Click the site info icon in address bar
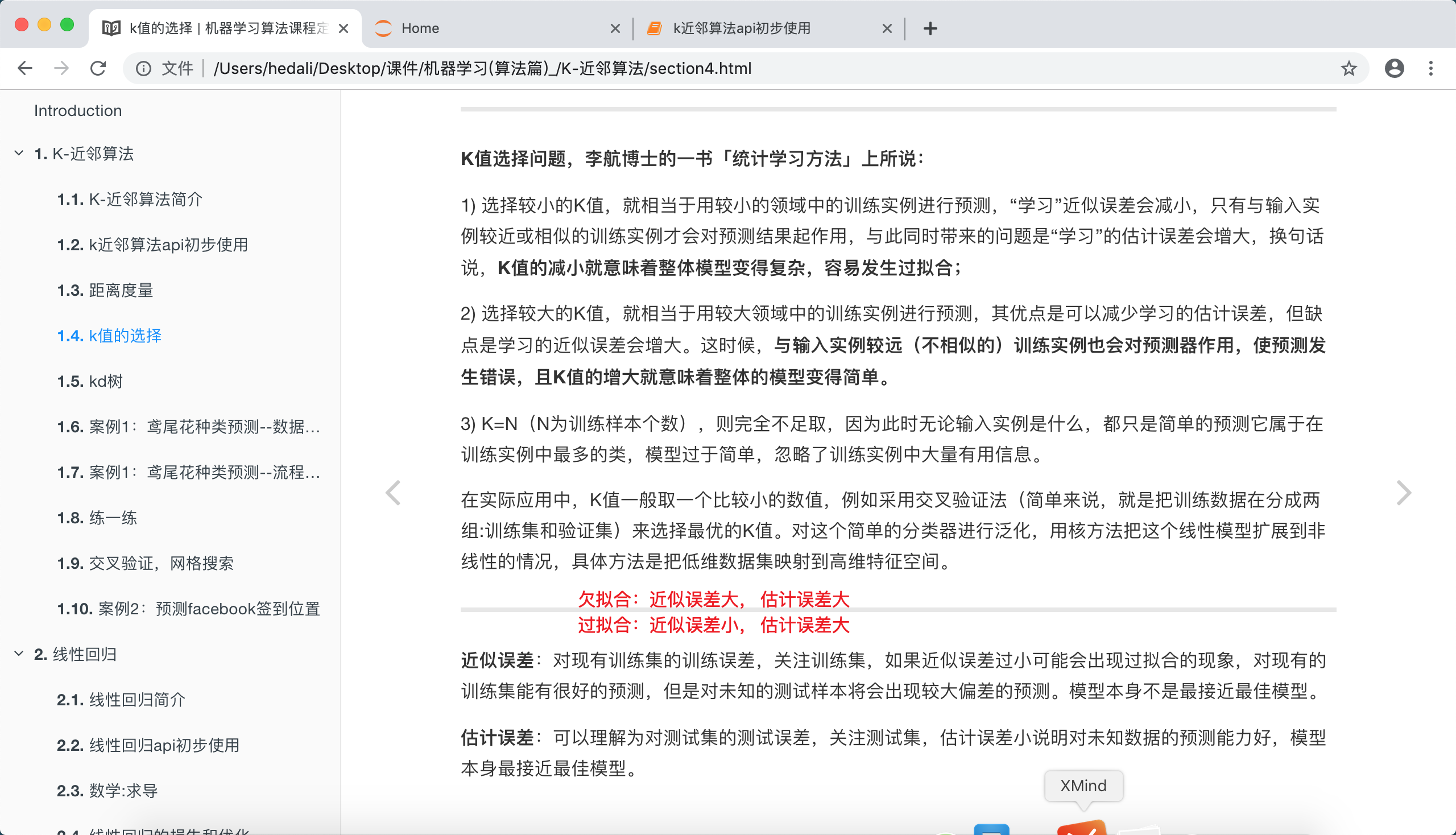 pyautogui.click(x=143, y=68)
